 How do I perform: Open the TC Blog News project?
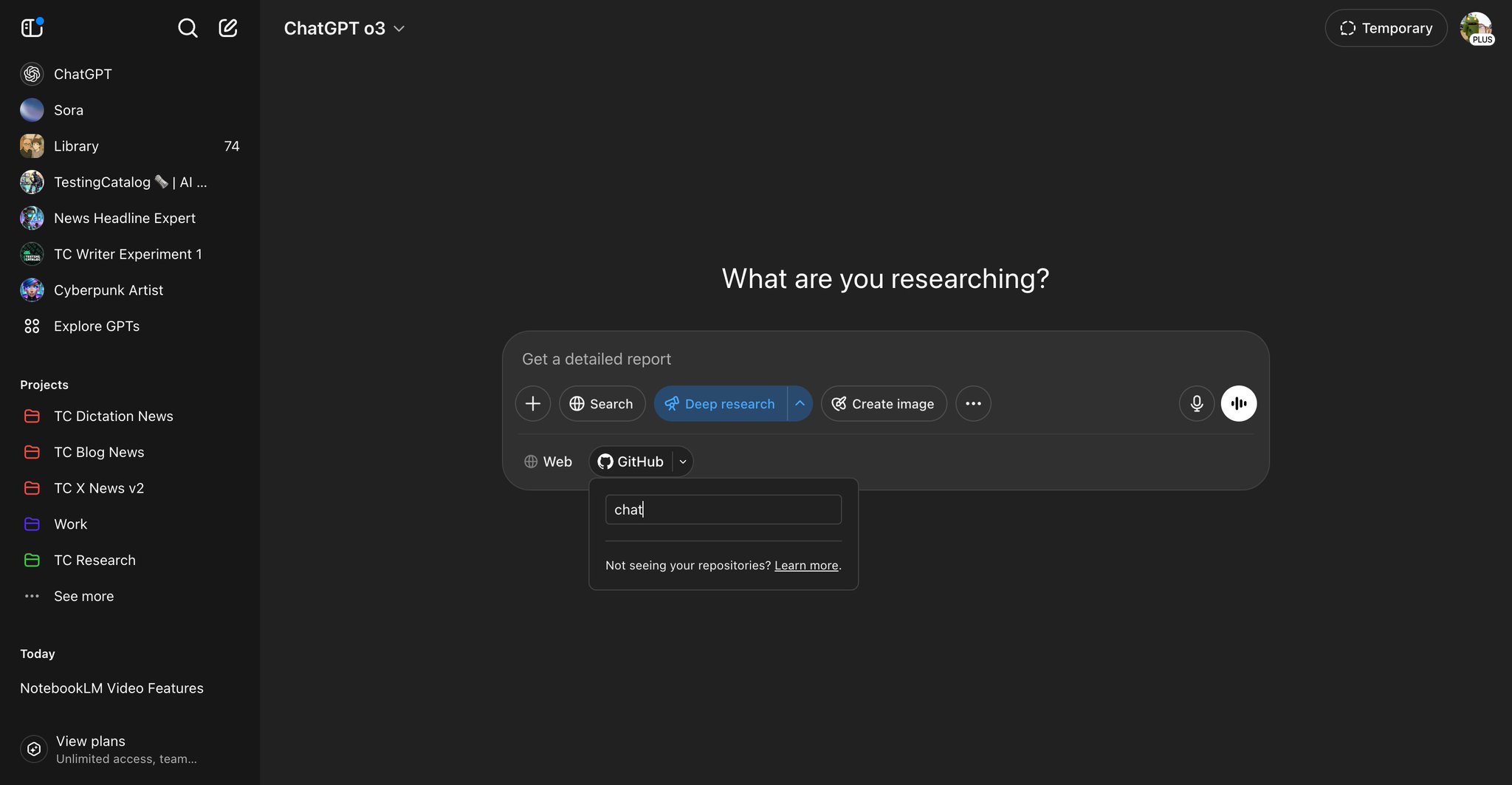tap(130, 453)
